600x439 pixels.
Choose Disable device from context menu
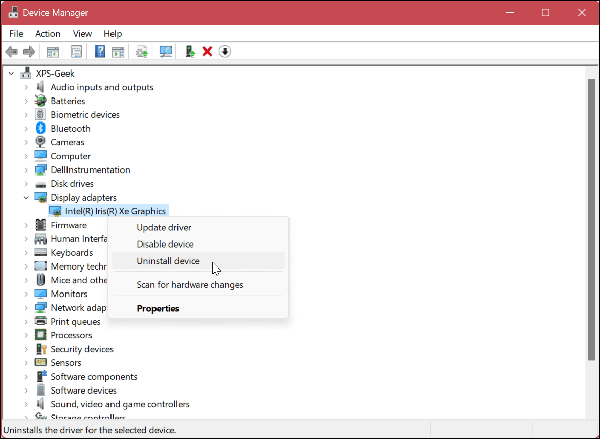pos(199,244)
